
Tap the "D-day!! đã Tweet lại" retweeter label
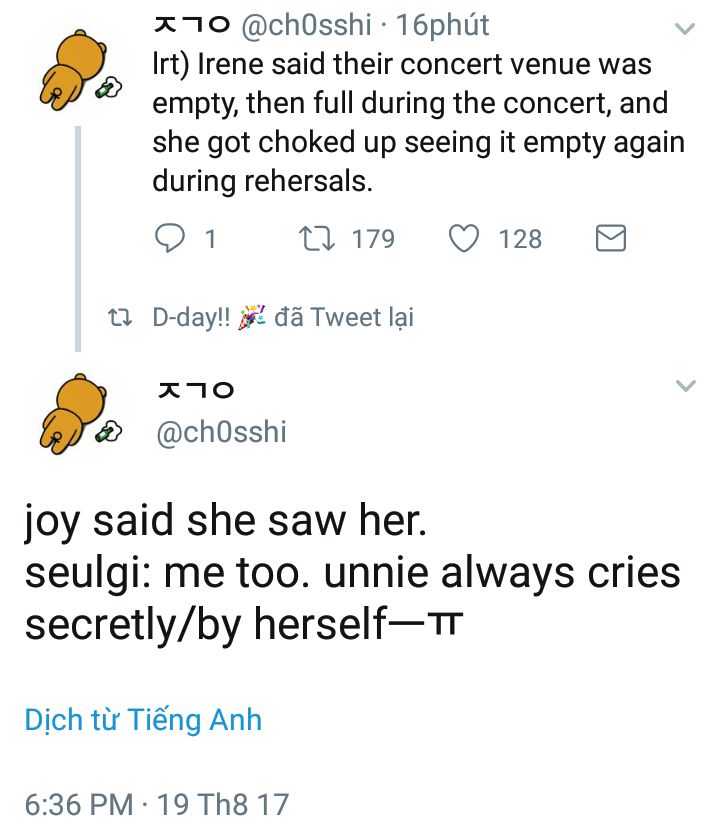pyautogui.click(x=283, y=318)
